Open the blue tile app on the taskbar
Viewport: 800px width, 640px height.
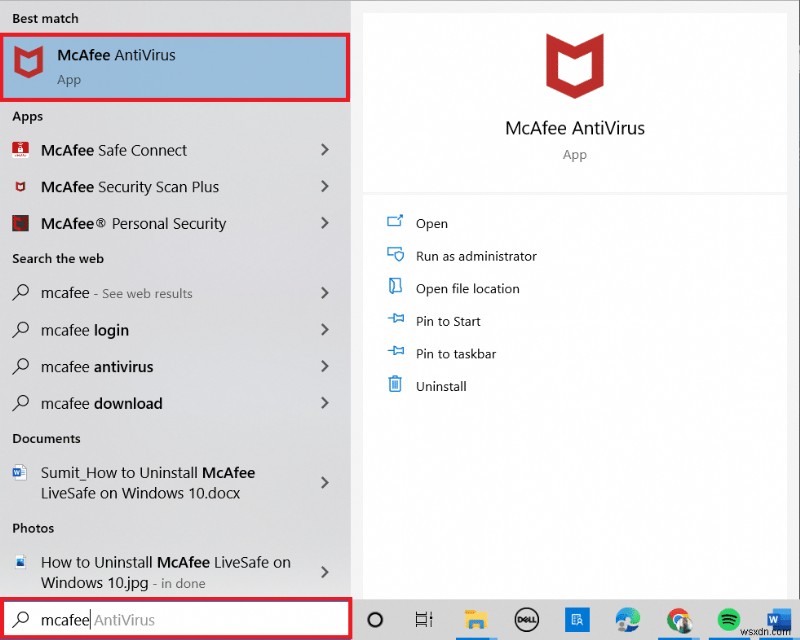(577, 620)
